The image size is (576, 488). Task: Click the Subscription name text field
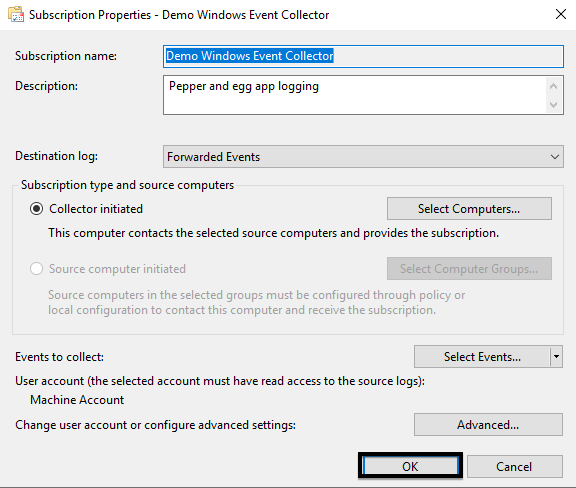click(x=363, y=56)
